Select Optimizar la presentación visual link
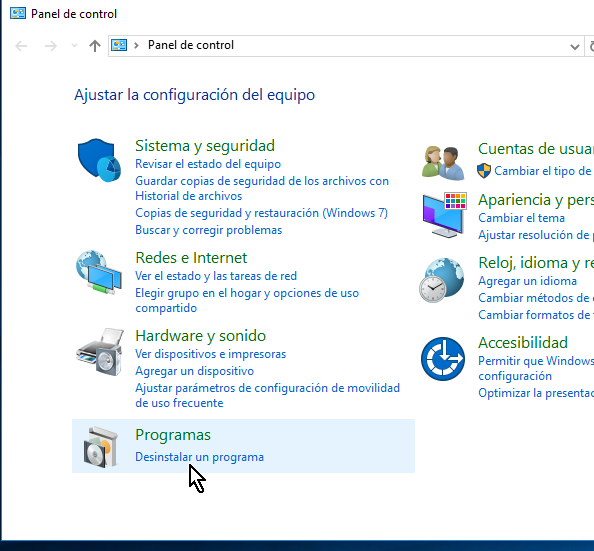 tap(536, 393)
